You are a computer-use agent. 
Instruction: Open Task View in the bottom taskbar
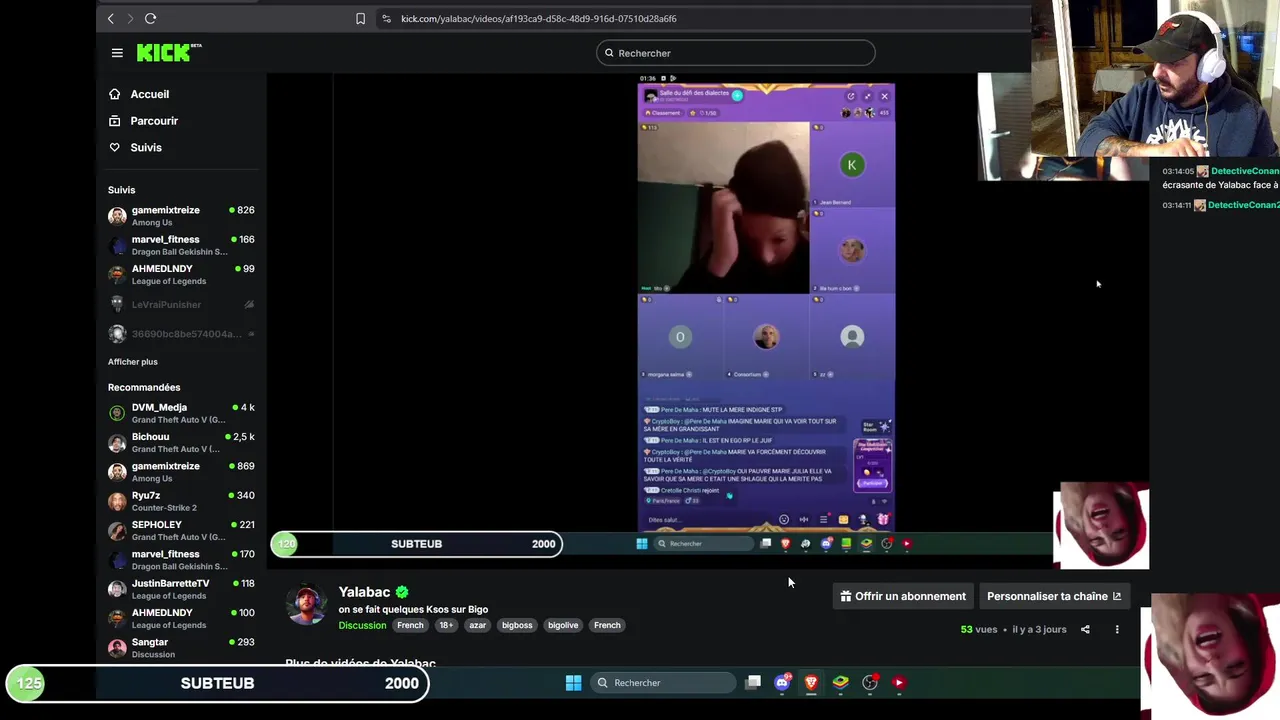click(753, 683)
